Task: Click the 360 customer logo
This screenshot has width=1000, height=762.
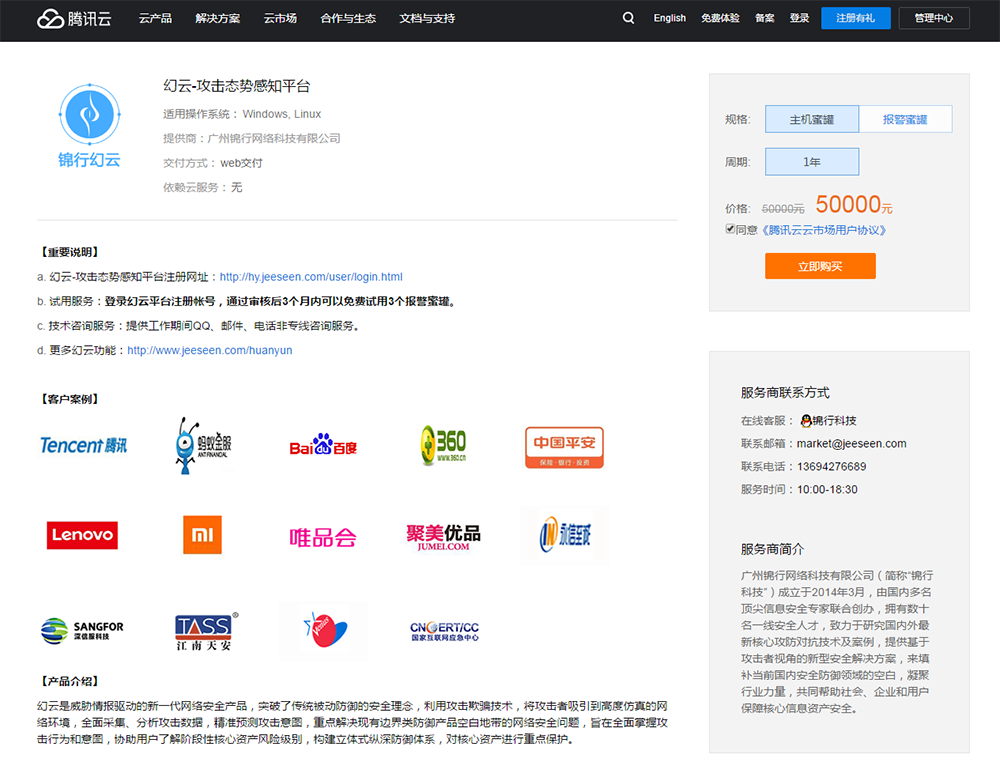Action: pos(443,445)
